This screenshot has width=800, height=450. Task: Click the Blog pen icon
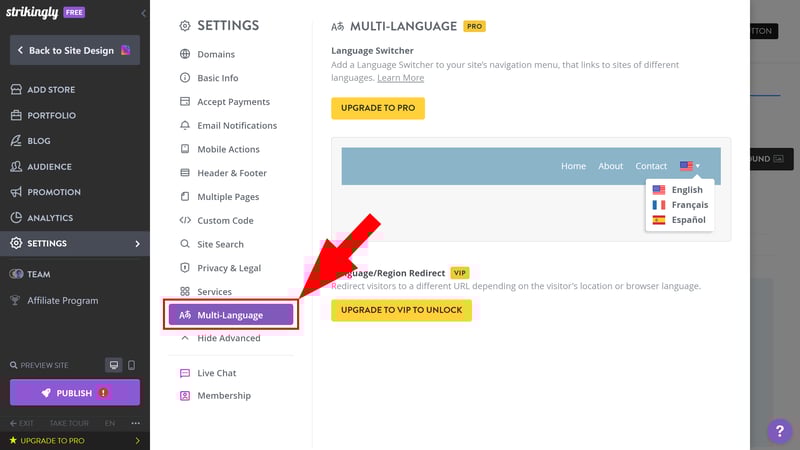tap(16, 141)
